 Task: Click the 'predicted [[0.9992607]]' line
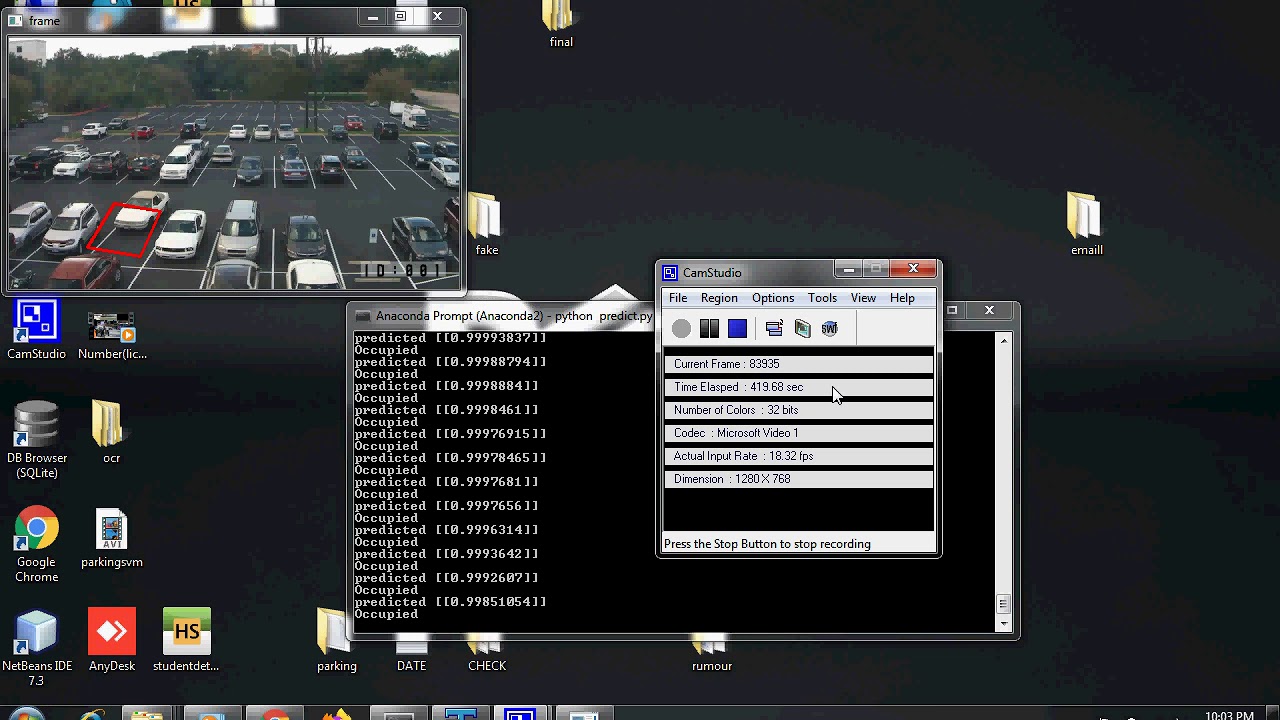click(x=446, y=578)
